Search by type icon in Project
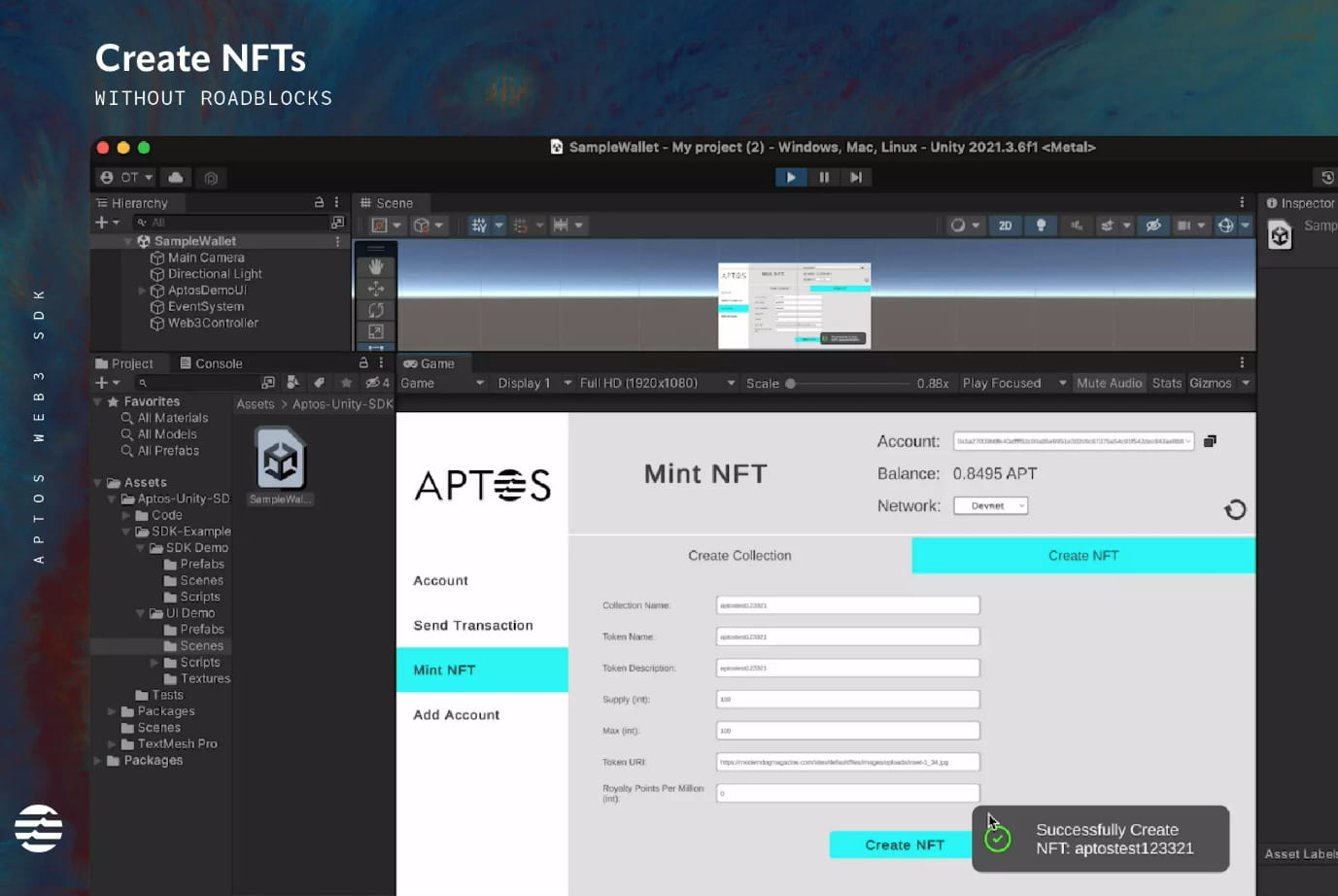The image size is (1338, 896). (292, 383)
